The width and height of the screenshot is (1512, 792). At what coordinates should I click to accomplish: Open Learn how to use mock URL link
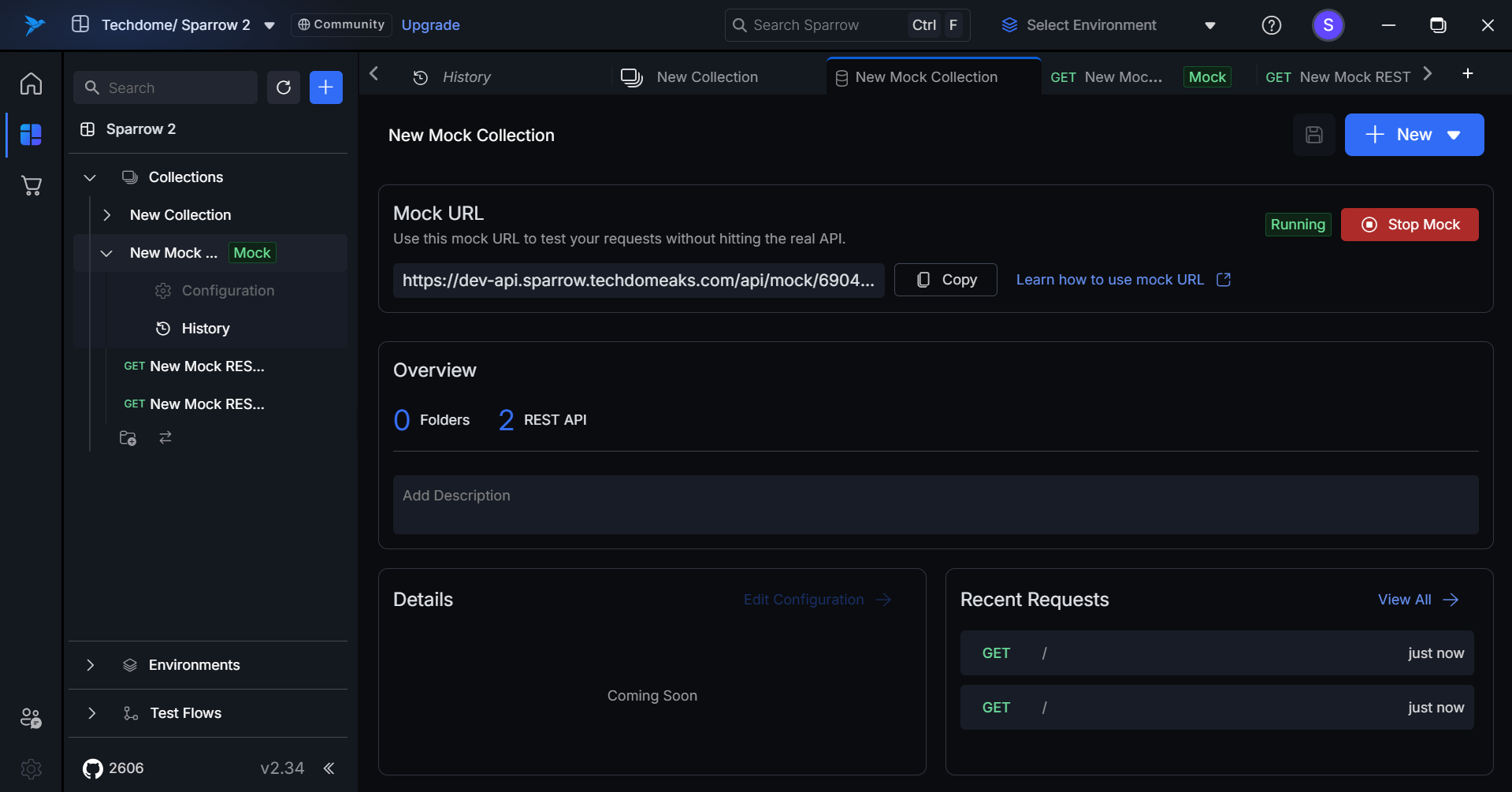[1122, 280]
